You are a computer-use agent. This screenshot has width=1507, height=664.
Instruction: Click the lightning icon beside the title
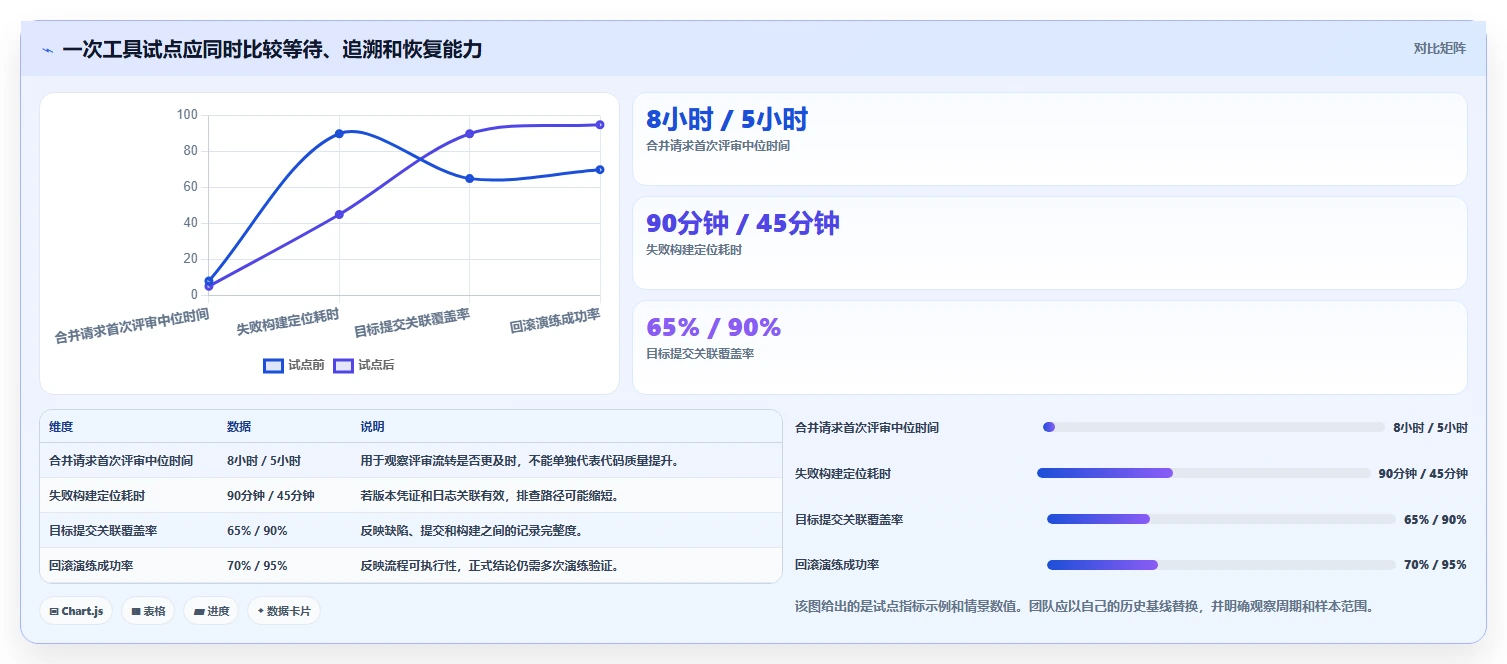(x=47, y=49)
